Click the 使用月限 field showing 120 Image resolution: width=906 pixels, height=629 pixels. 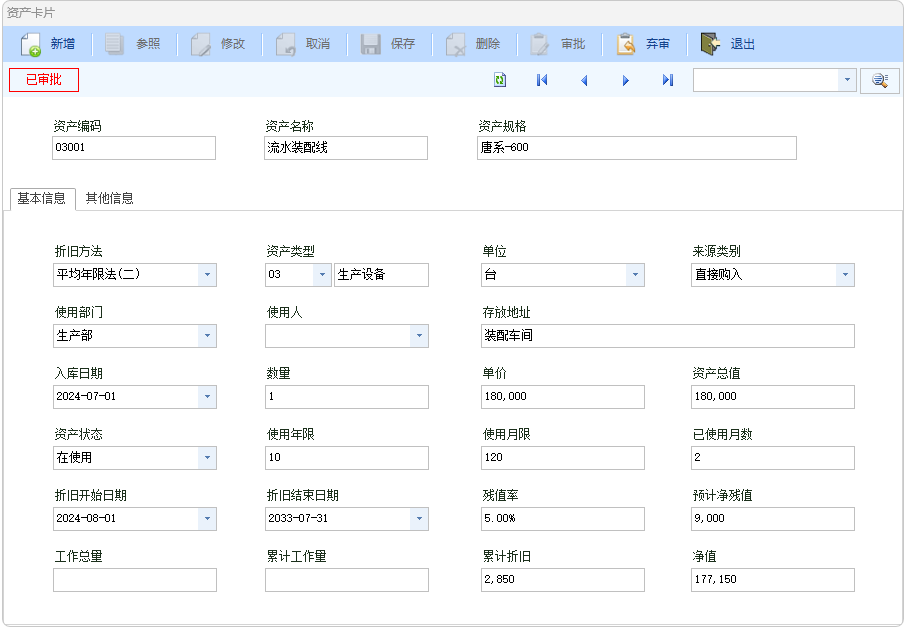563,458
